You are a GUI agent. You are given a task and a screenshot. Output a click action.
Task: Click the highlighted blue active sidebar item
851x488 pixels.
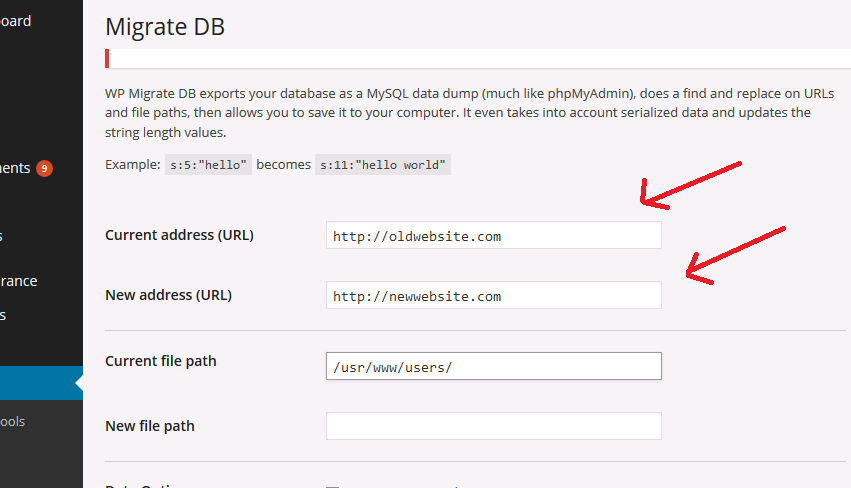pyautogui.click(x=40, y=383)
